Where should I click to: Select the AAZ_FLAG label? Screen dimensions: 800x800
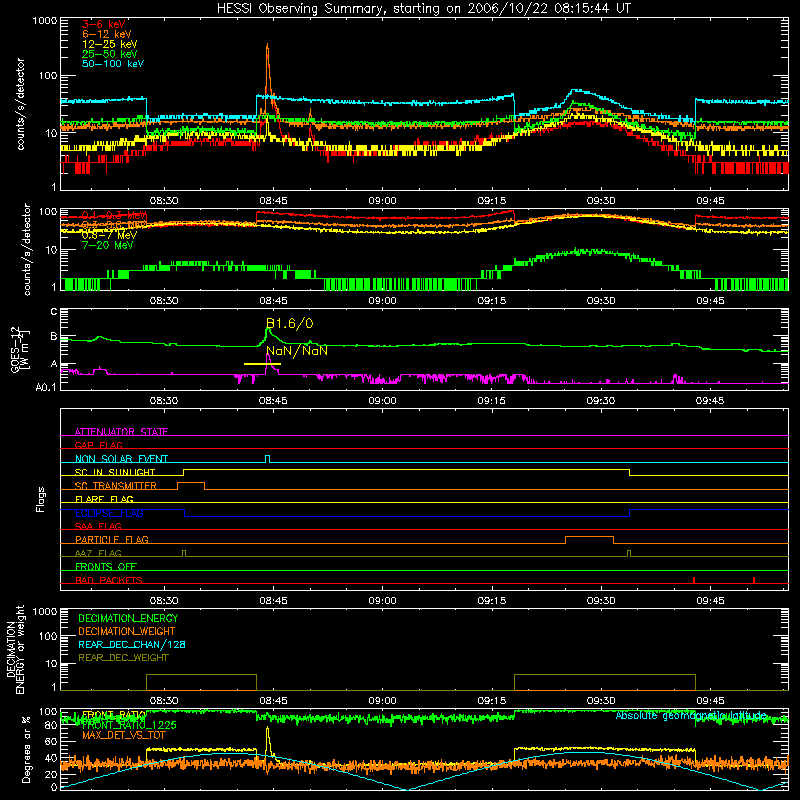98,553
